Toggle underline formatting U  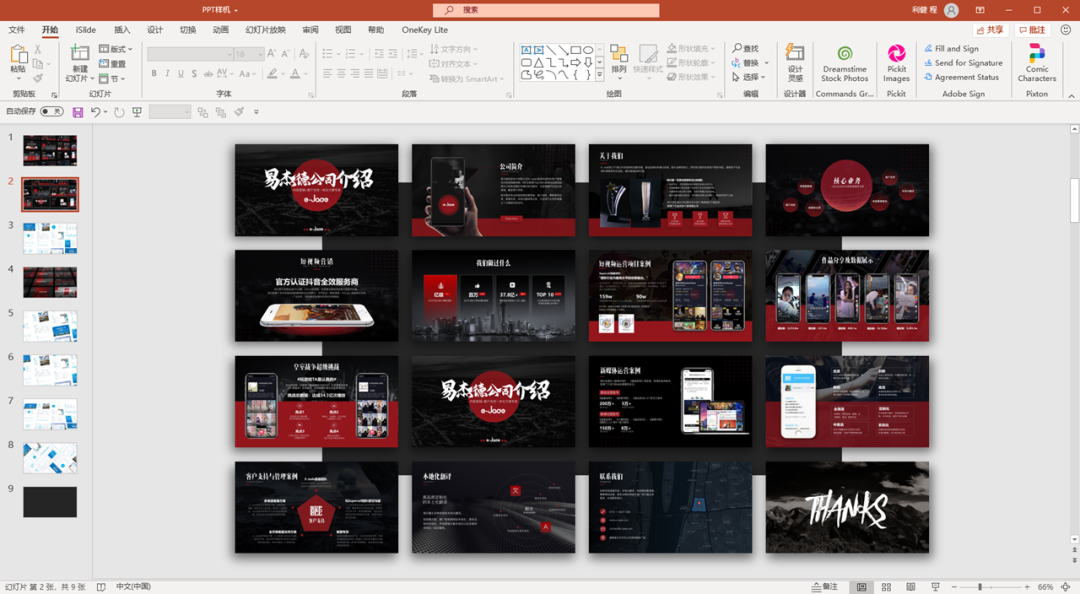pos(181,73)
